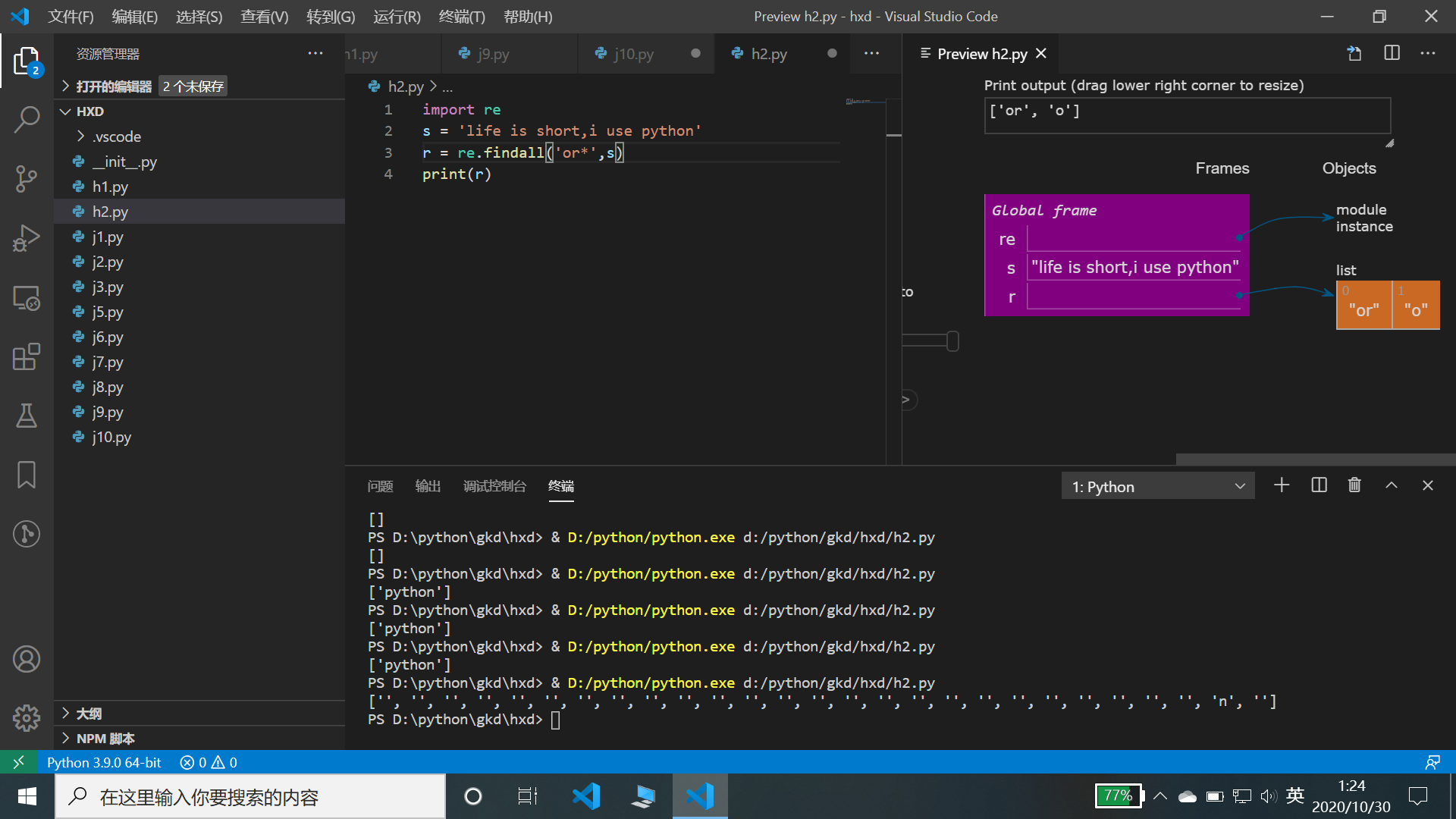Open Task View on taskbar

pyautogui.click(x=528, y=796)
